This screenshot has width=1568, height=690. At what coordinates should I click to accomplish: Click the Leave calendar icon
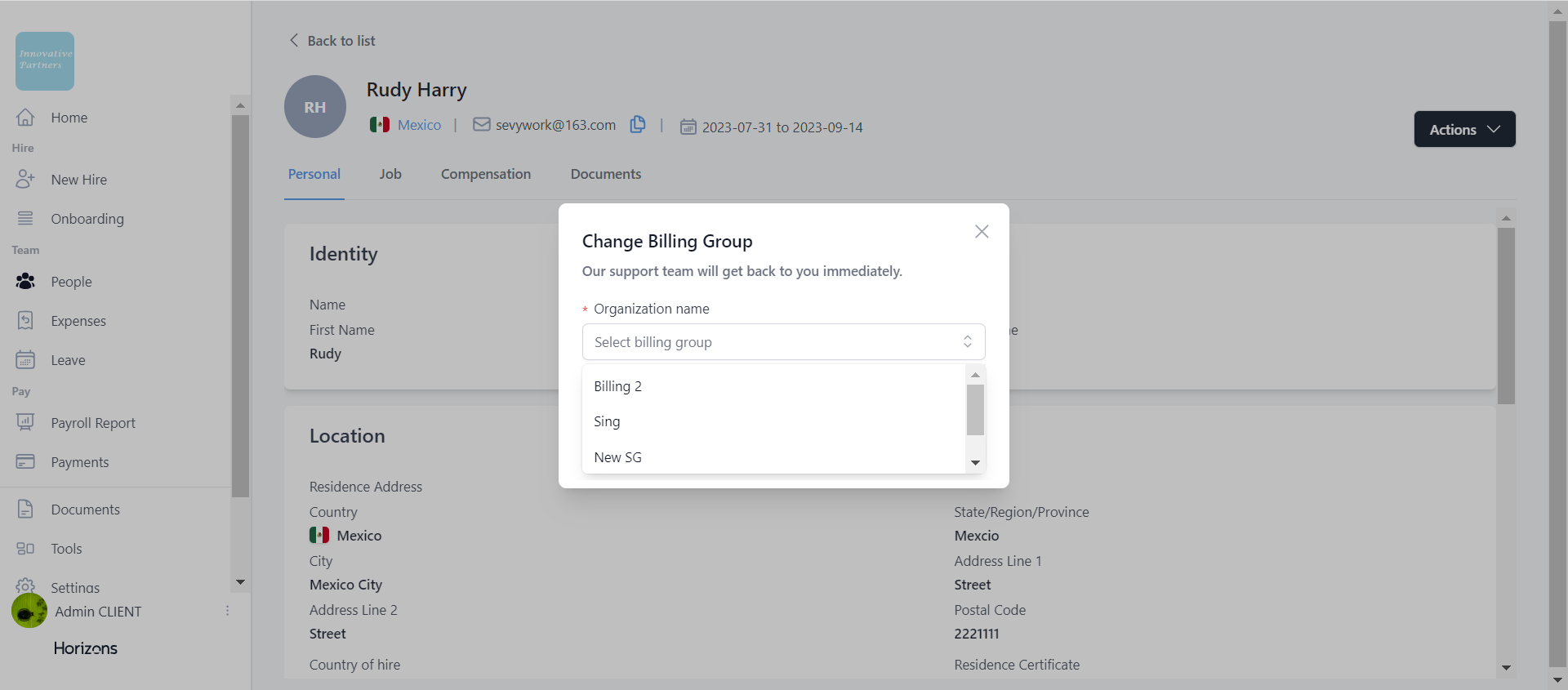25,360
